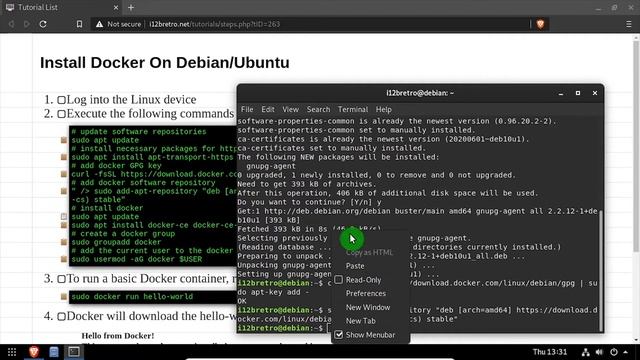
Task: Close the Tutorial List tab
Action: 116,7
